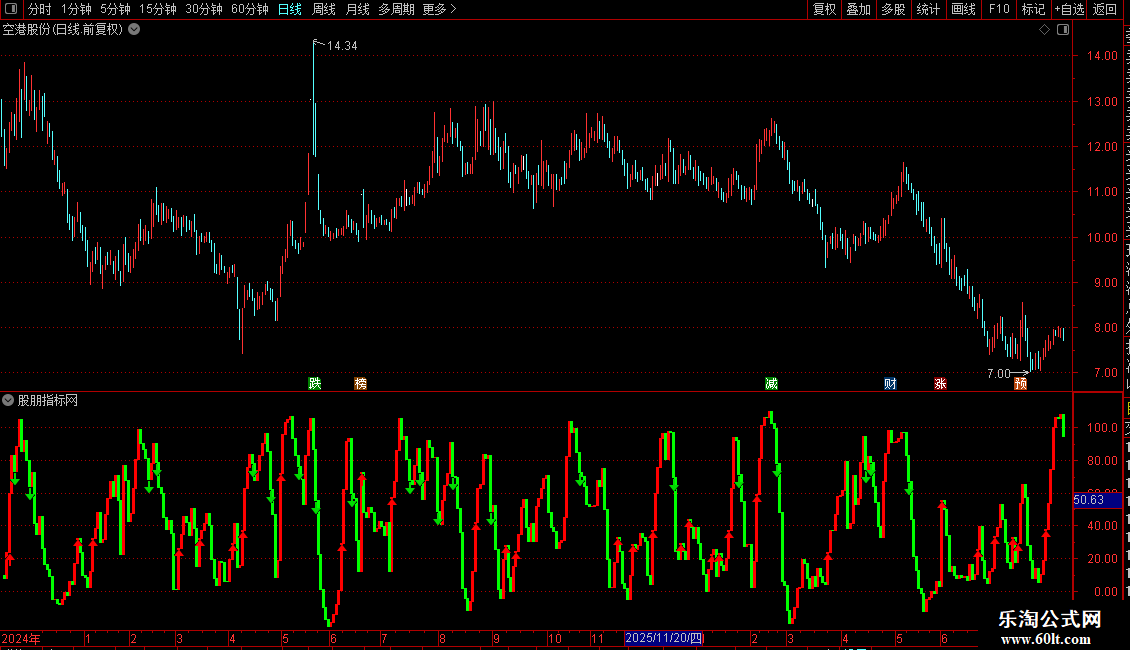Select the 1分钟 period

(x=76, y=9)
